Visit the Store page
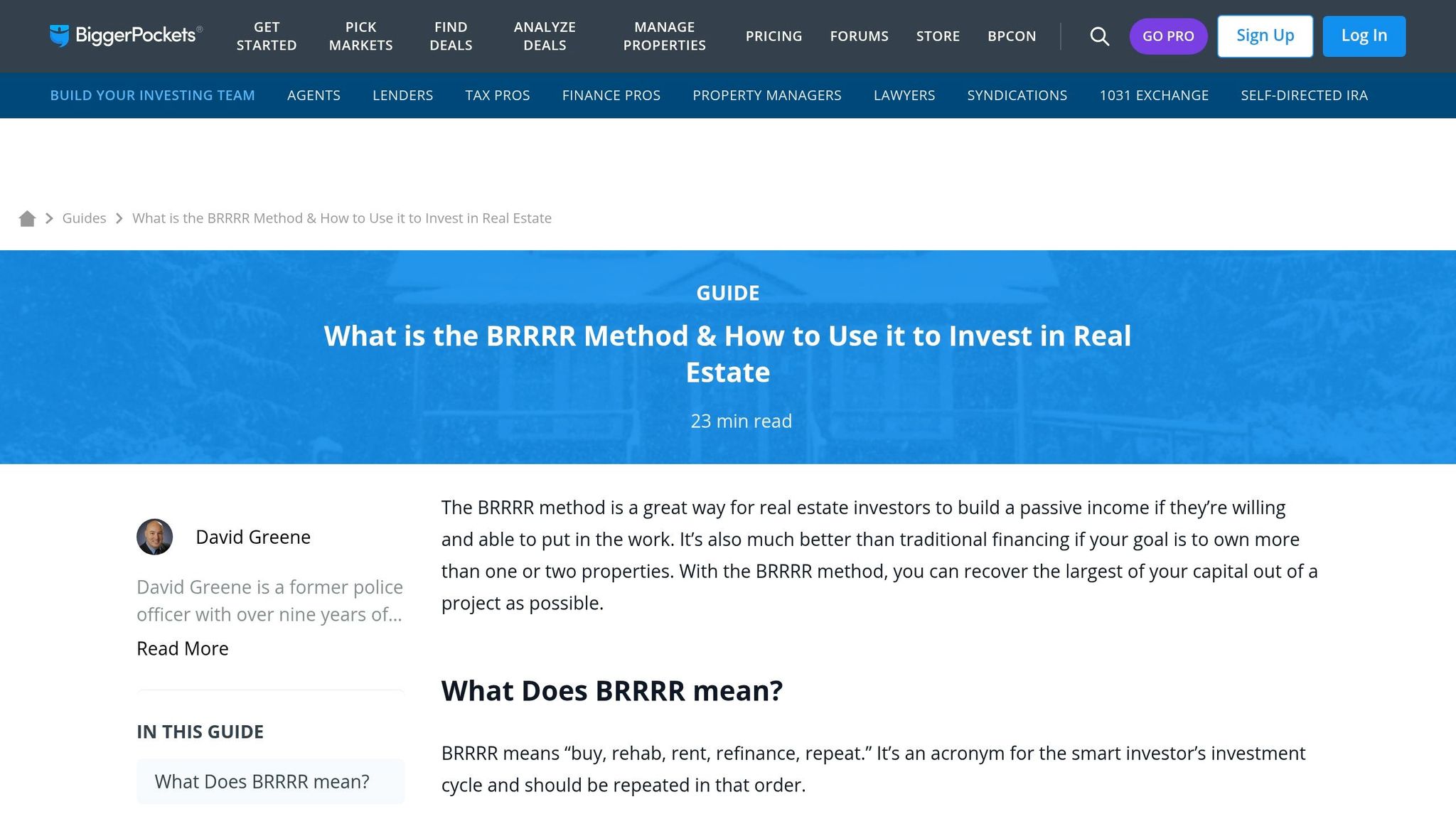The height and width of the screenshot is (819, 1456). [x=938, y=36]
